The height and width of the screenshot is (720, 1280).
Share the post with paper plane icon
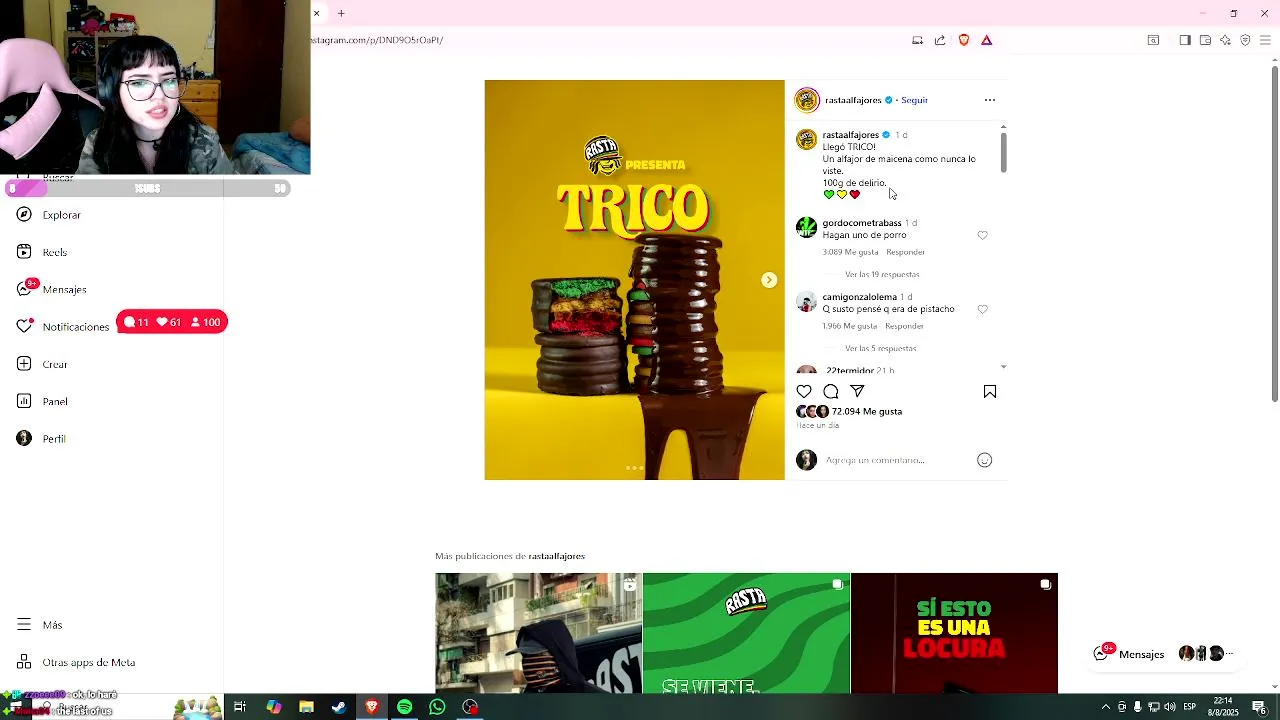point(857,391)
